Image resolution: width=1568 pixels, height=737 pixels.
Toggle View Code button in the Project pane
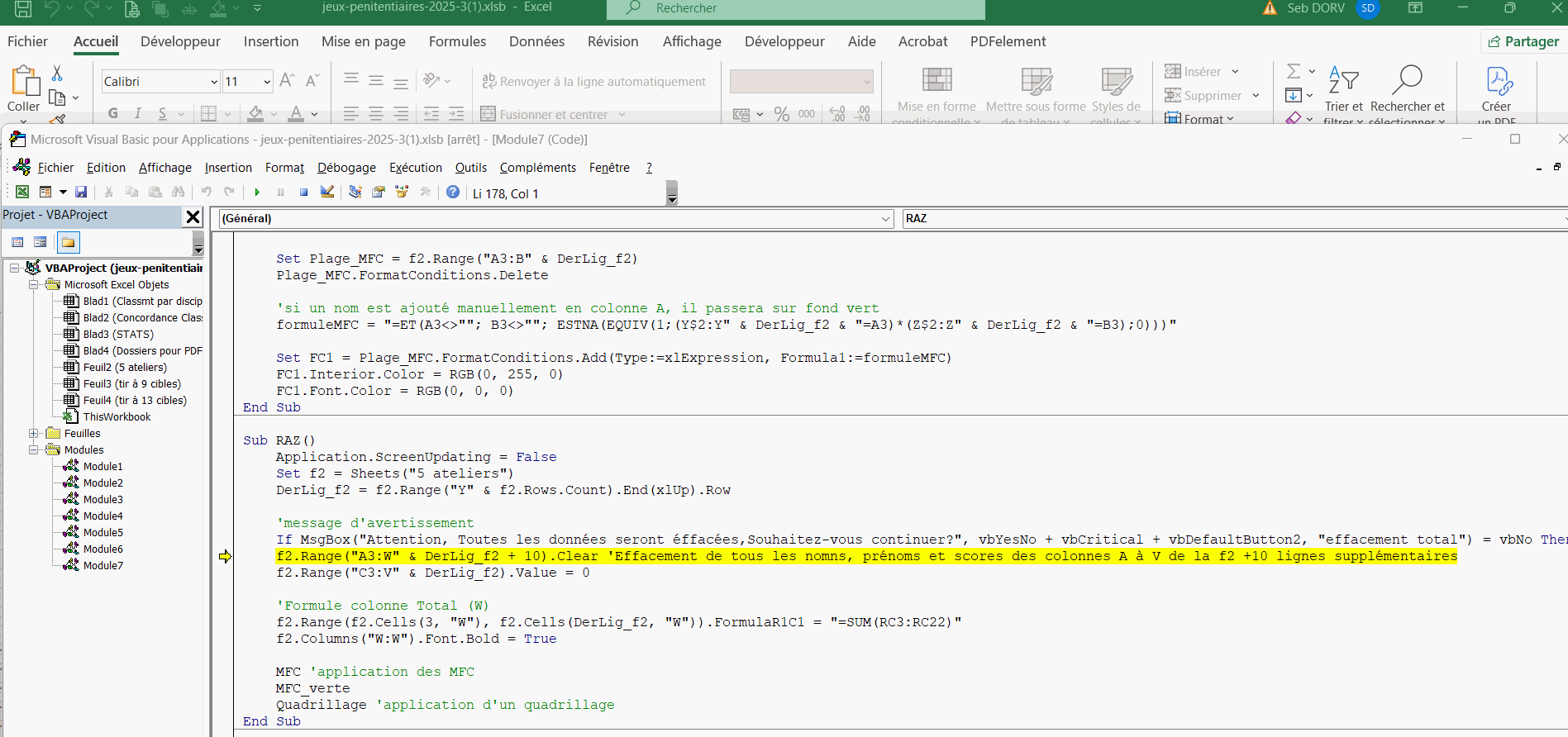coord(17,242)
